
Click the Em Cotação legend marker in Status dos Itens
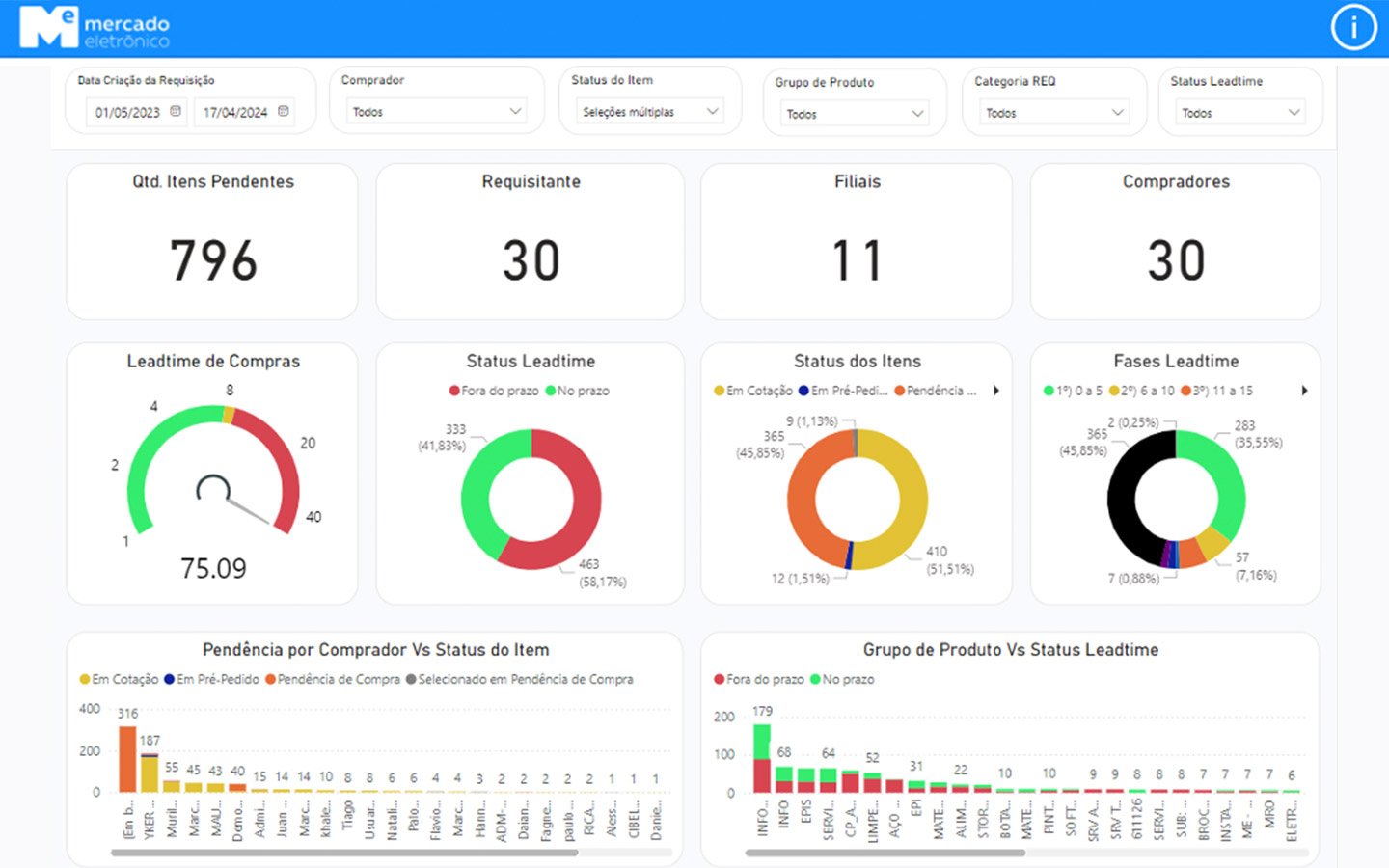[x=719, y=391]
